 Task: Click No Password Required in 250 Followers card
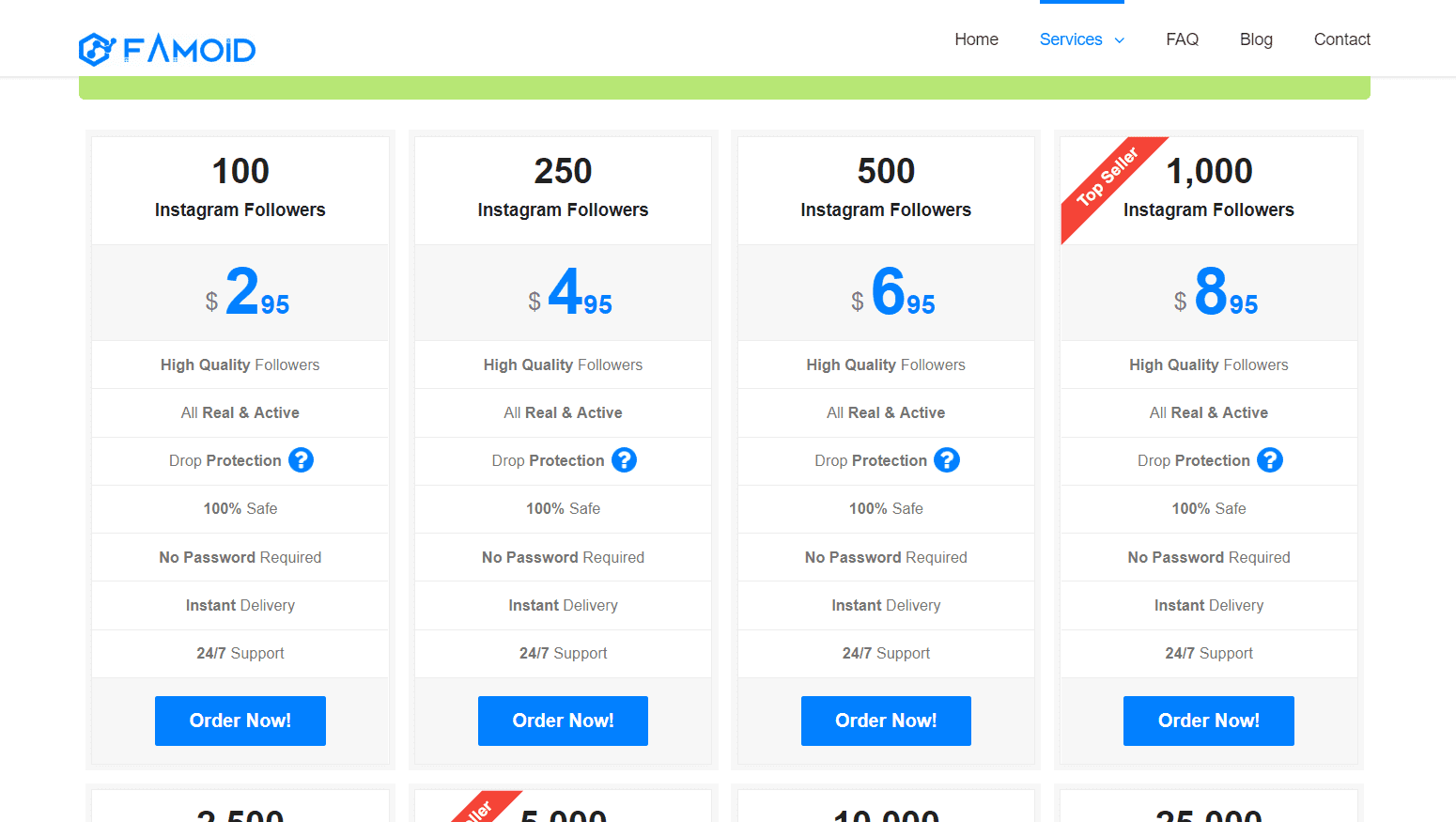tap(564, 557)
